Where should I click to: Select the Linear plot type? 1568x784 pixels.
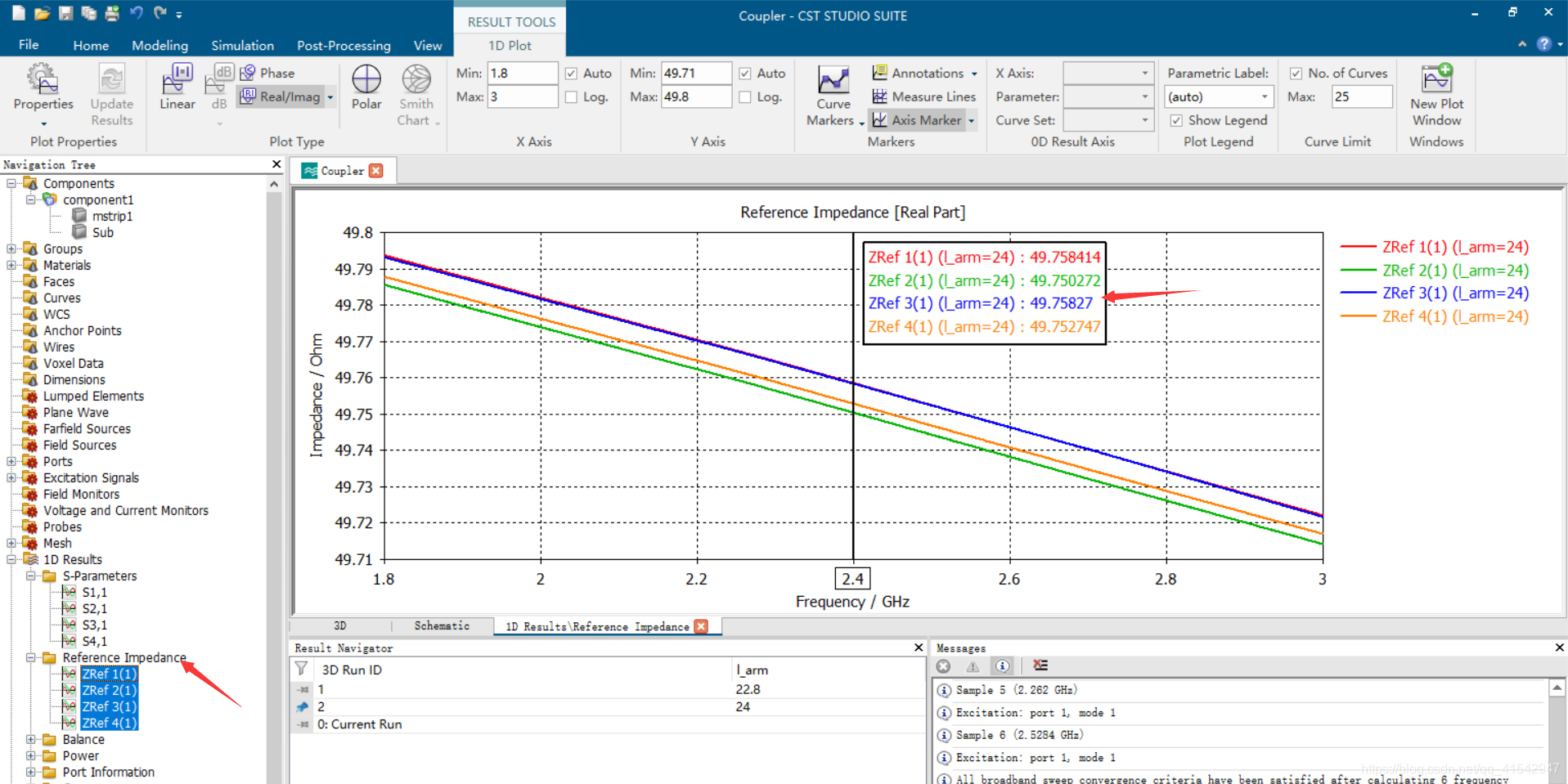click(x=177, y=87)
